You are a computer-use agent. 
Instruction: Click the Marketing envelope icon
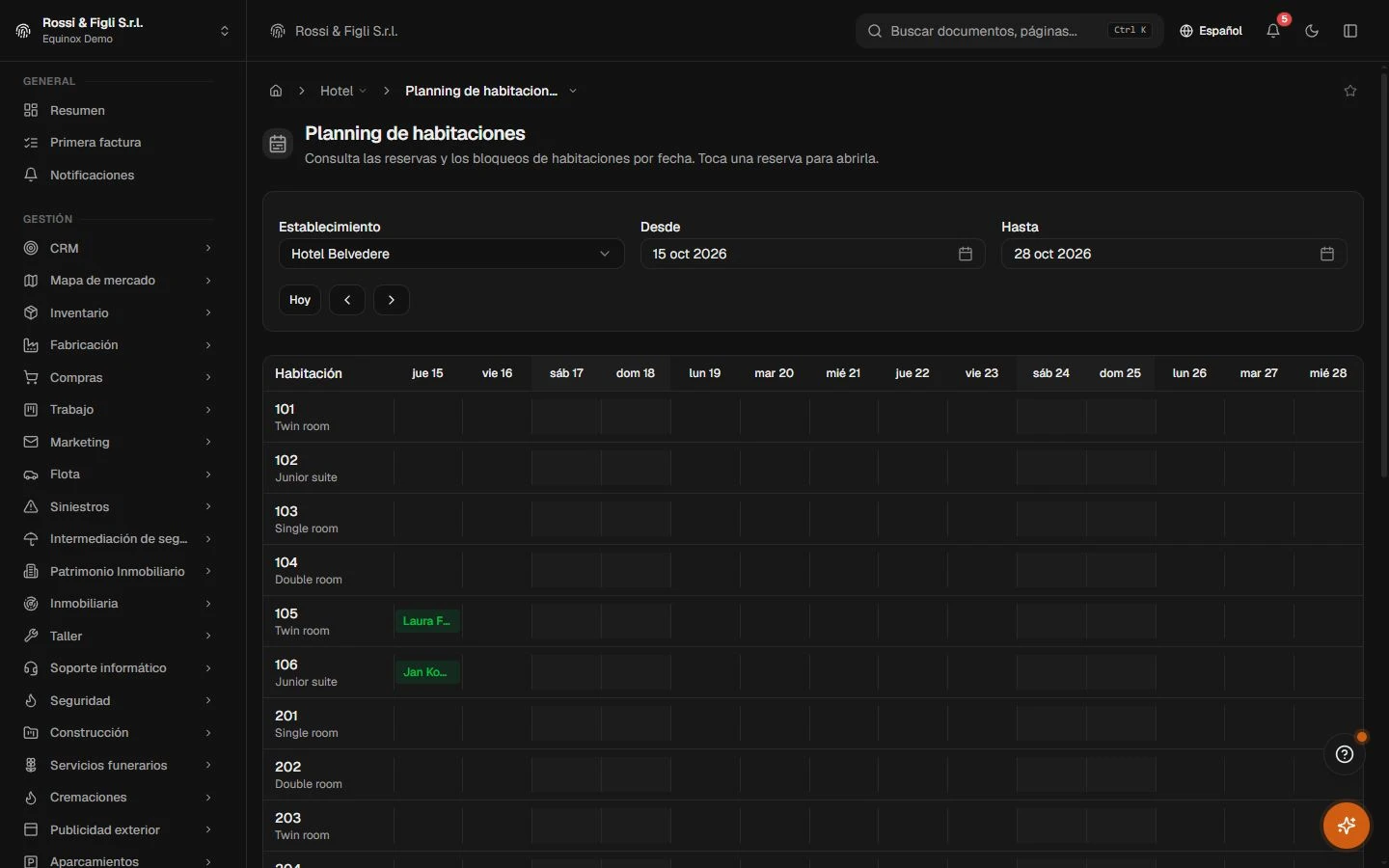pos(31,442)
